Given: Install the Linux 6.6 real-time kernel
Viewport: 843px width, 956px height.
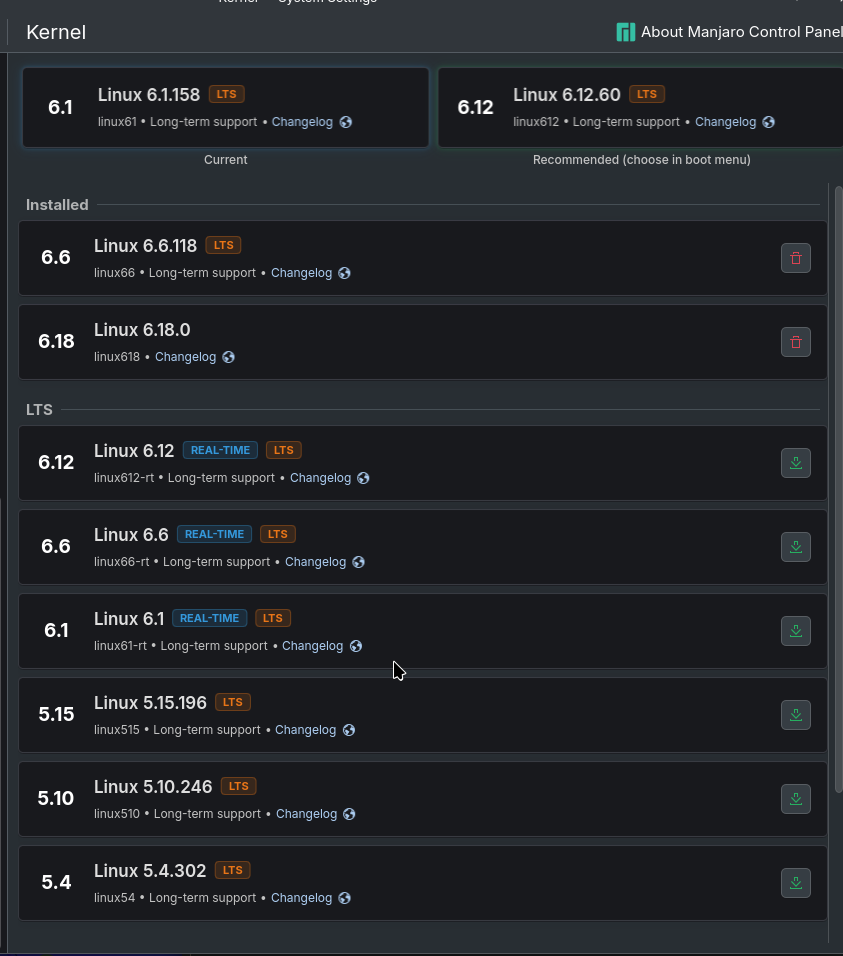Looking at the screenshot, I should tap(795, 547).
